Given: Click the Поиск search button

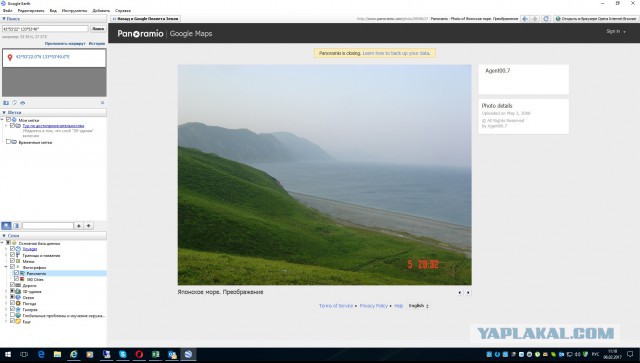Looking at the screenshot, I should [98, 29].
